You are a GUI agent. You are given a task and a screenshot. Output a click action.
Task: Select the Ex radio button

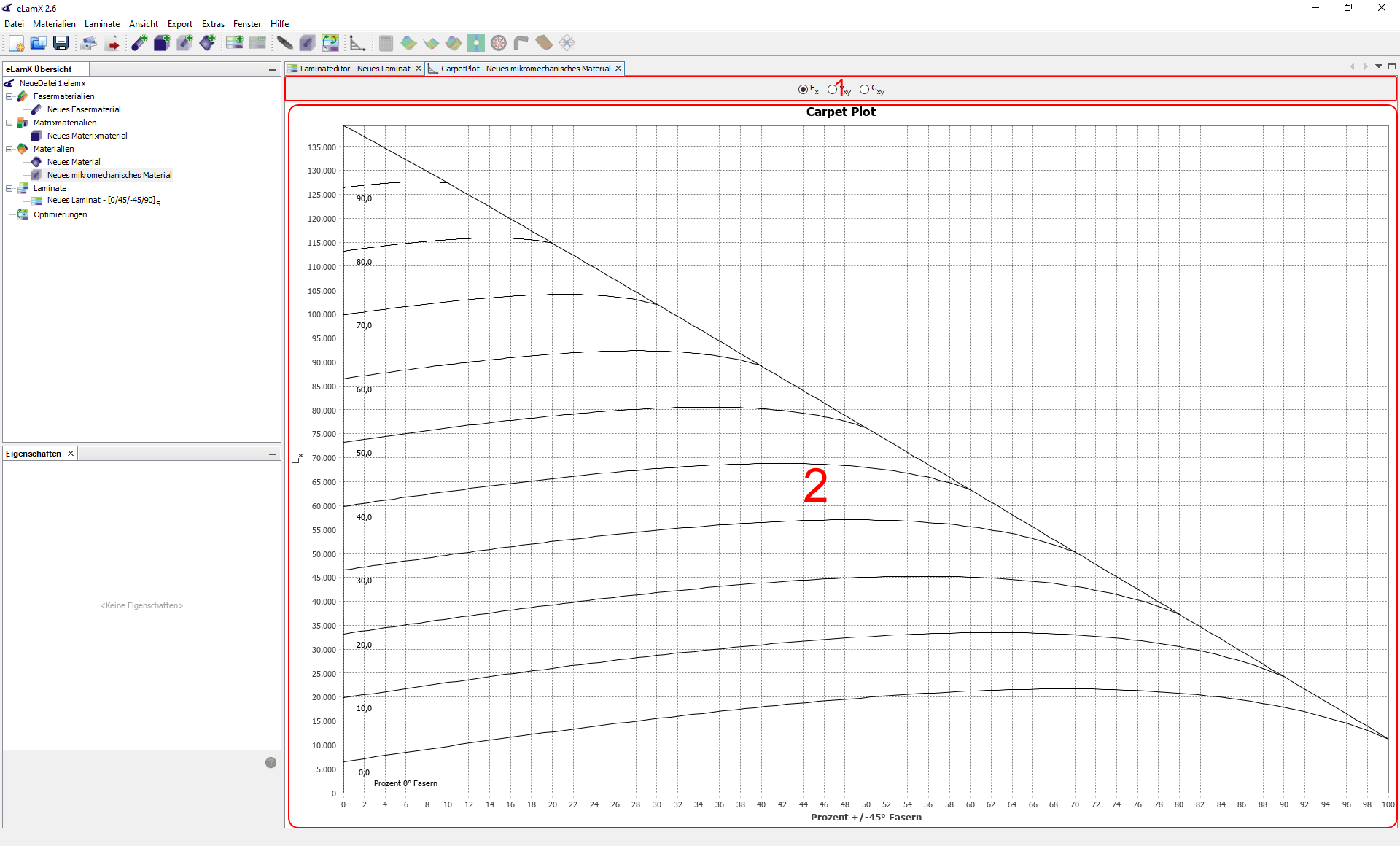click(803, 89)
